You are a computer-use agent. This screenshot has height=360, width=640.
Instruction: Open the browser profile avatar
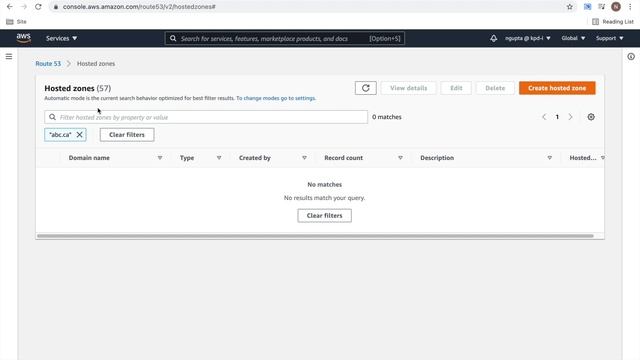(x=616, y=7)
